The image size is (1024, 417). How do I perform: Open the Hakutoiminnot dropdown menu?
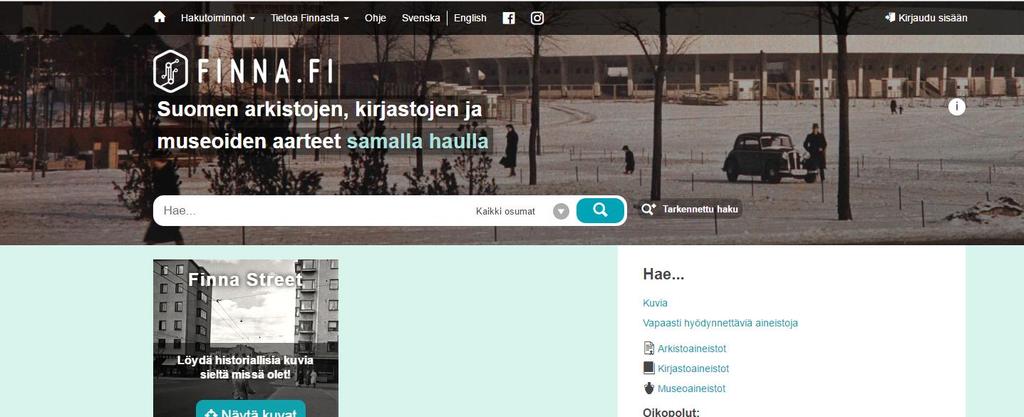[x=218, y=18]
